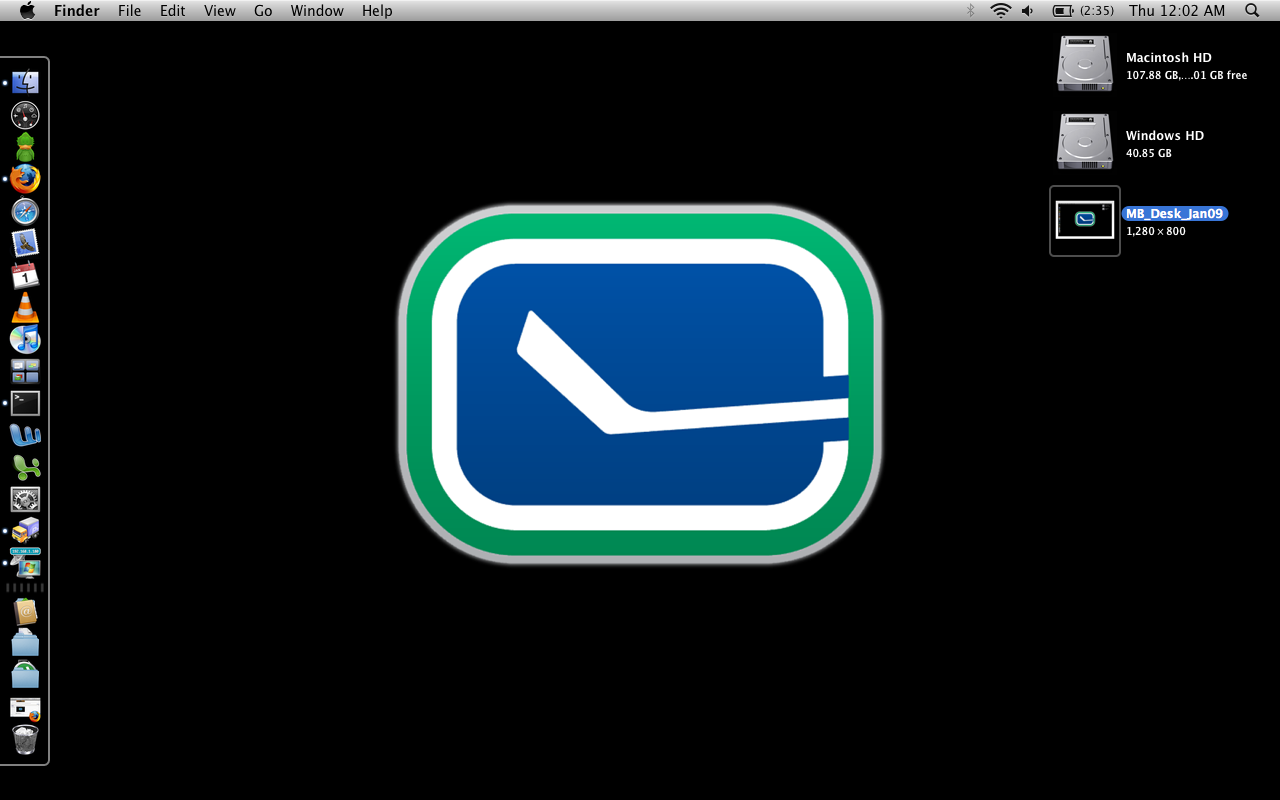Open the Finder application menu
The width and height of the screenshot is (1280, 800).
[x=77, y=10]
